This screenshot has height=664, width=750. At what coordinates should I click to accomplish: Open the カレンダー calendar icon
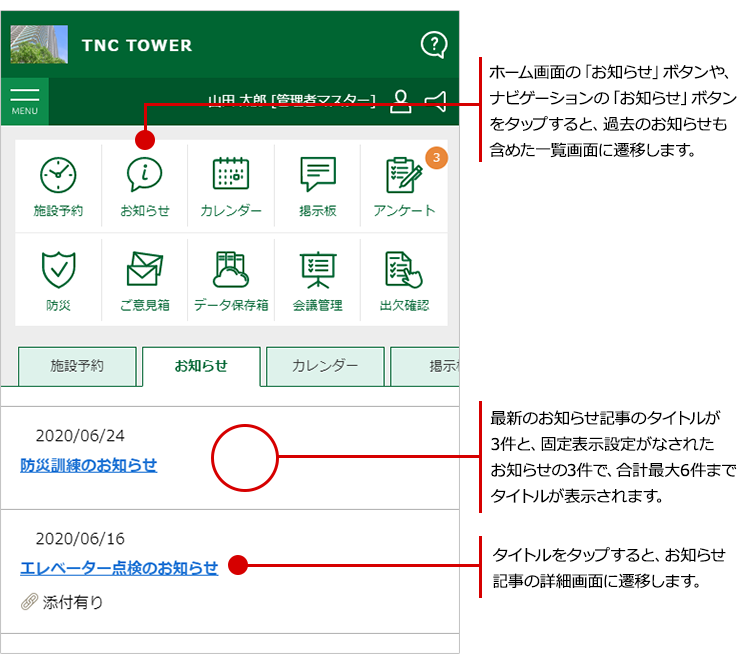click(x=231, y=175)
